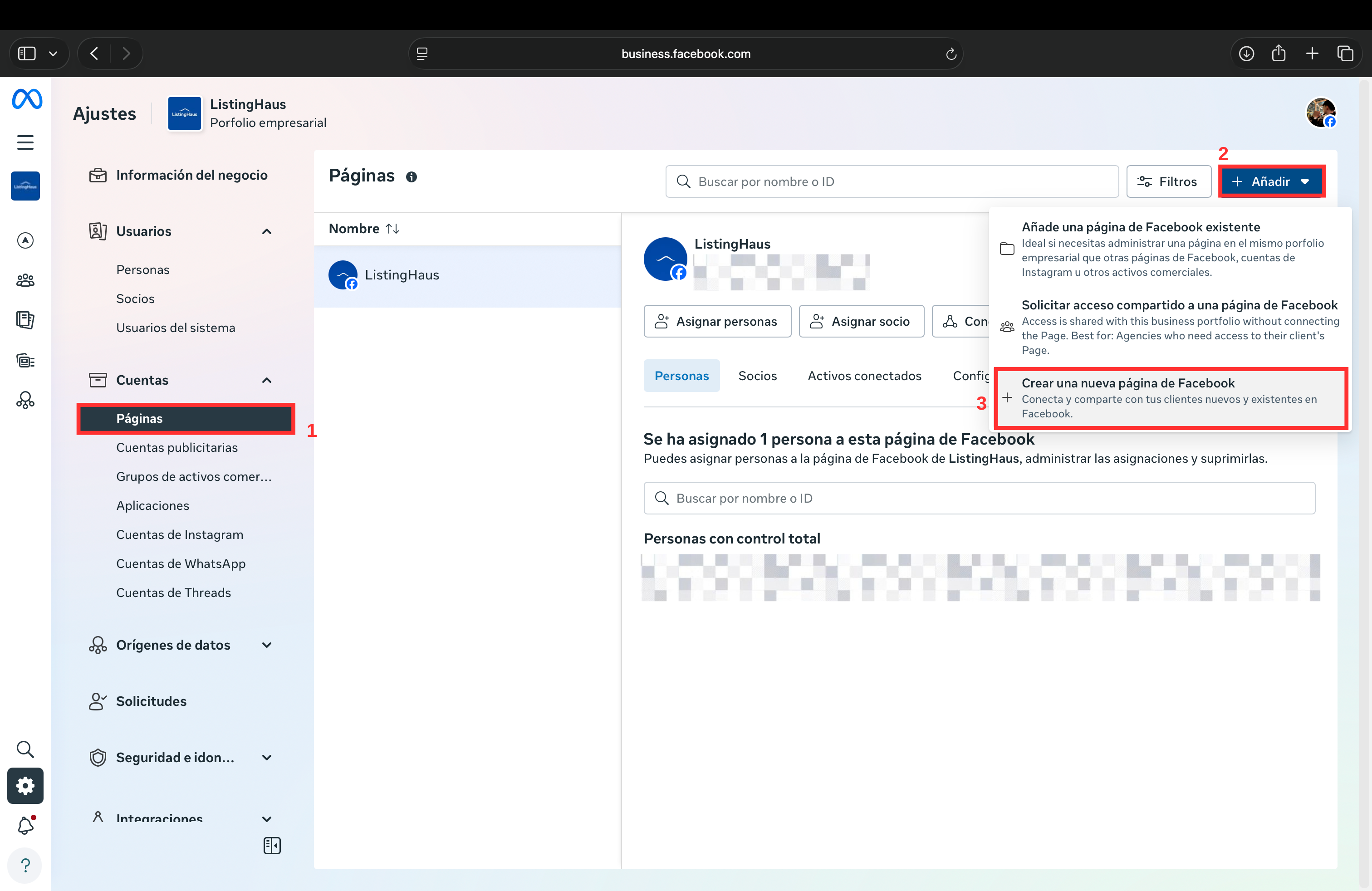The height and width of the screenshot is (891, 1372).
Task: Click the Safari share icon
Action: tap(1279, 54)
